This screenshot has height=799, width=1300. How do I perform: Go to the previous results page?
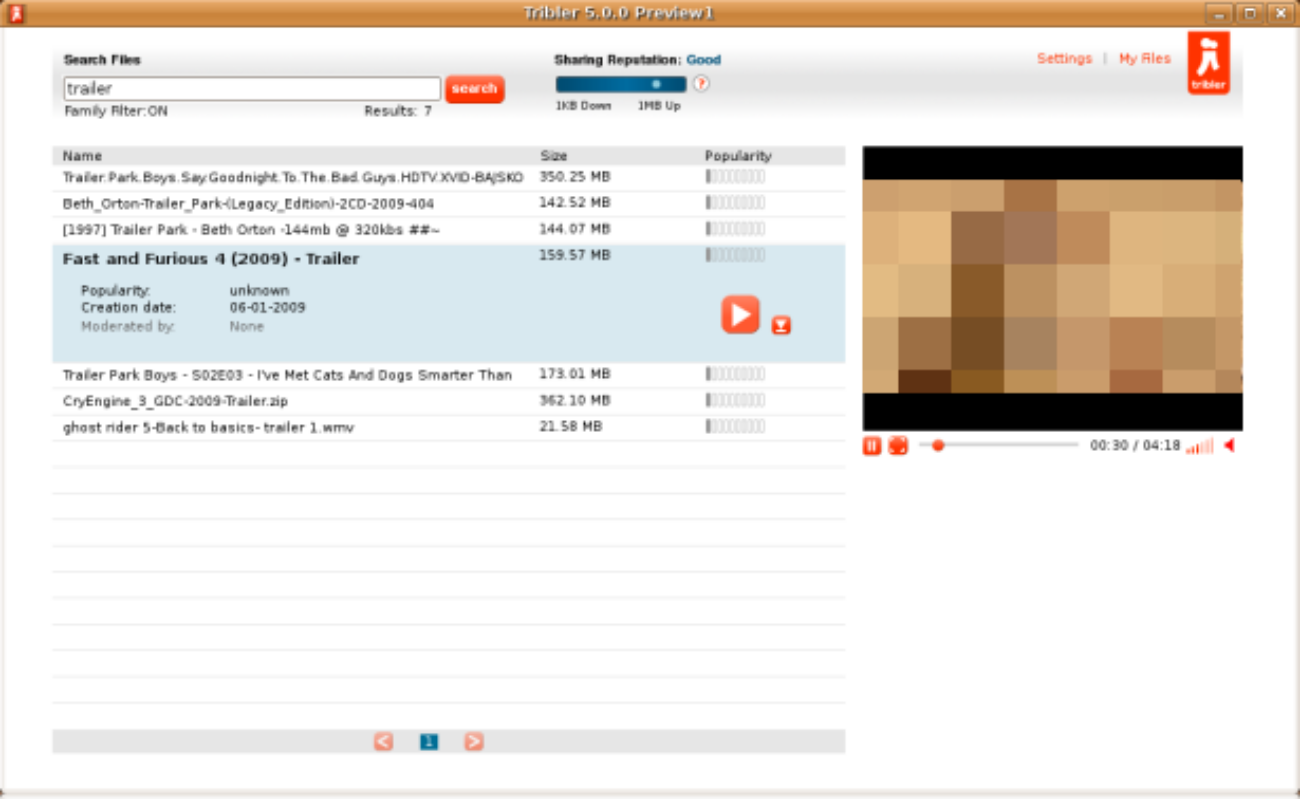point(384,742)
